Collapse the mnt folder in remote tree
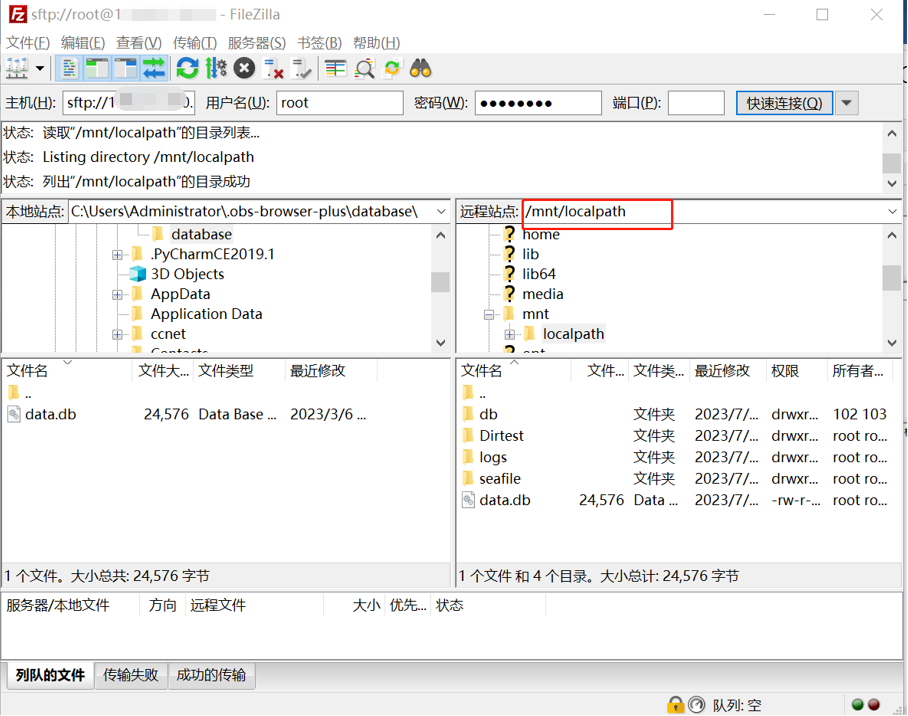The image size is (908, 716). (x=489, y=315)
